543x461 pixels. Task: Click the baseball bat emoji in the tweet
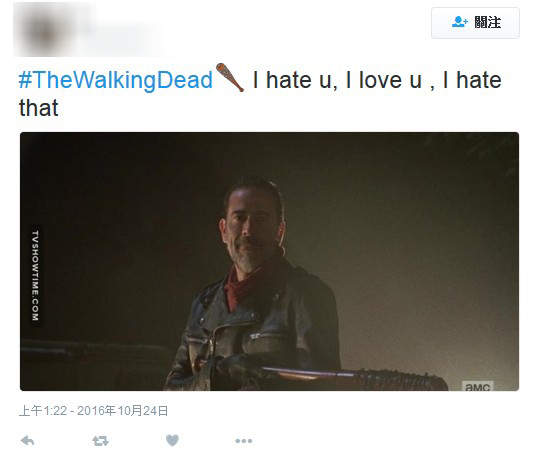click(x=230, y=78)
